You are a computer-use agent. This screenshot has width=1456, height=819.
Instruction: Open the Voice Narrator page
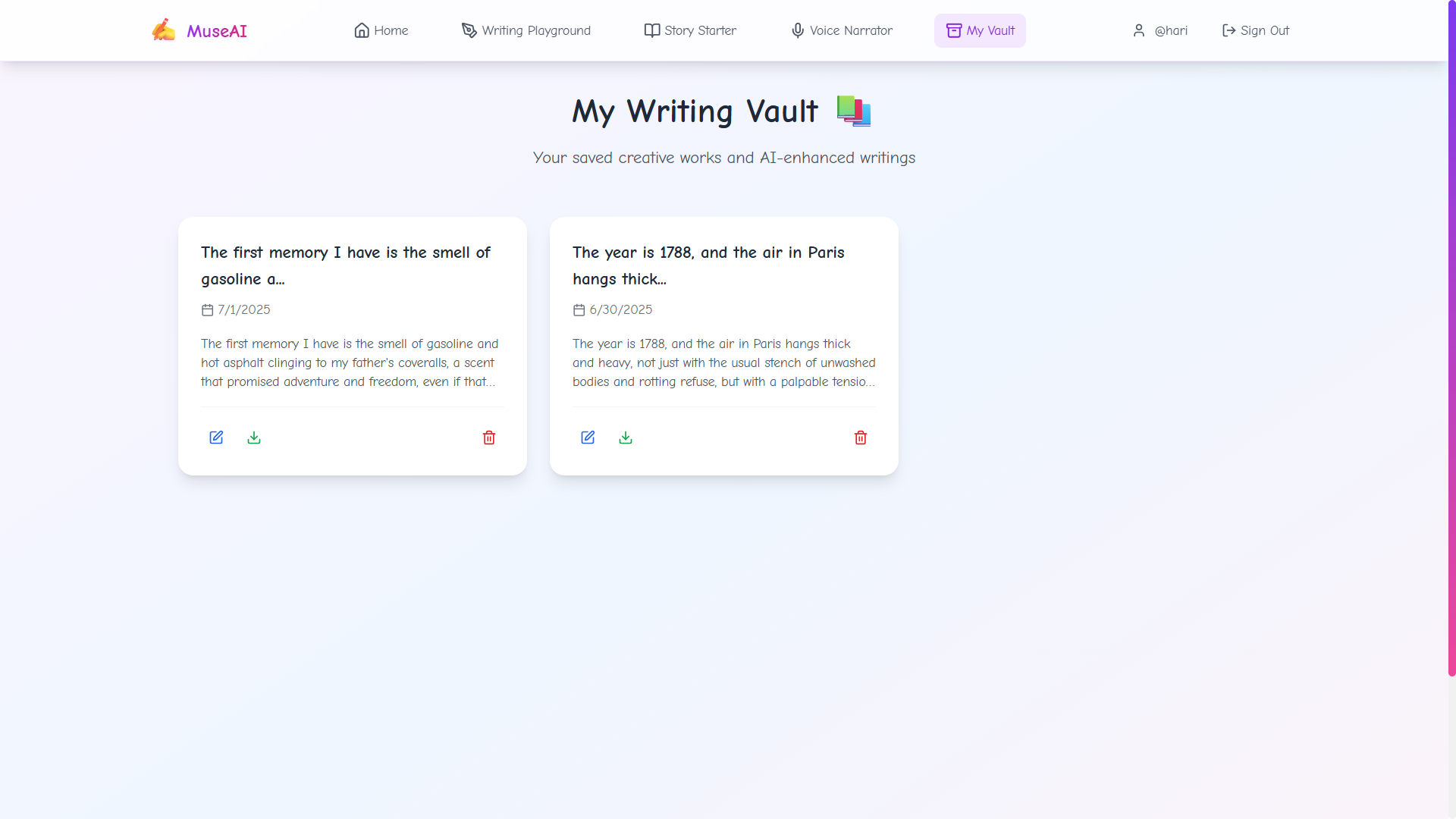click(842, 30)
